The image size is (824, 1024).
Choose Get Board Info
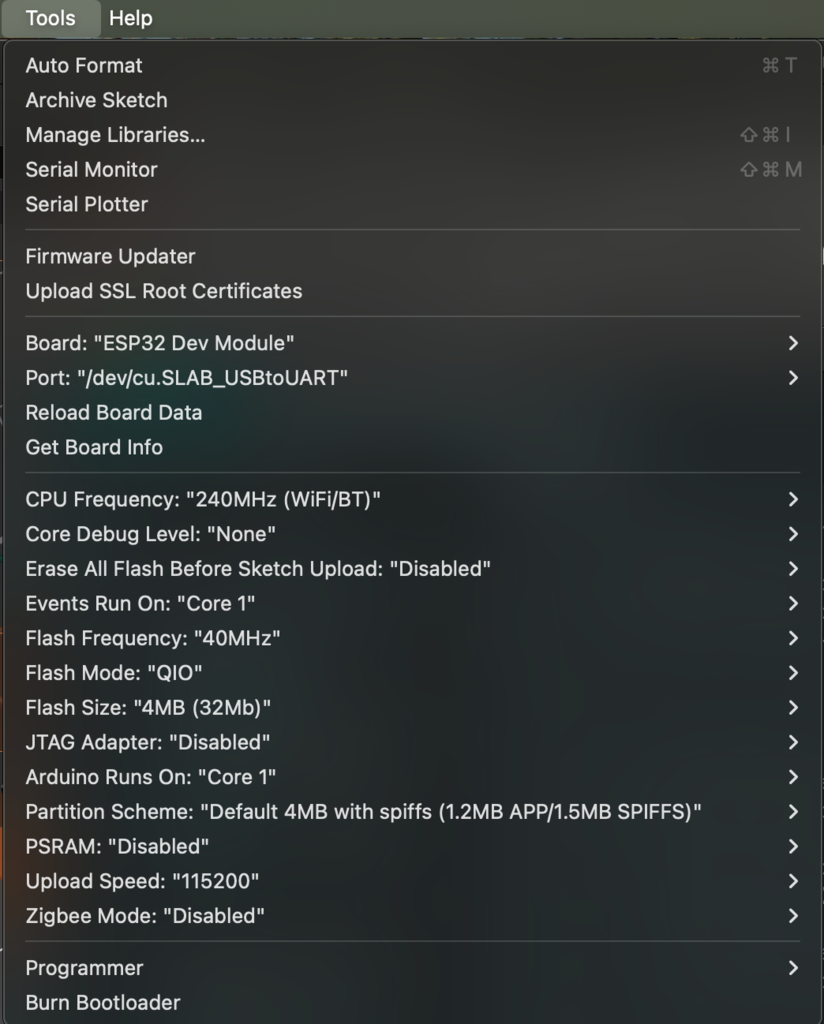point(94,447)
